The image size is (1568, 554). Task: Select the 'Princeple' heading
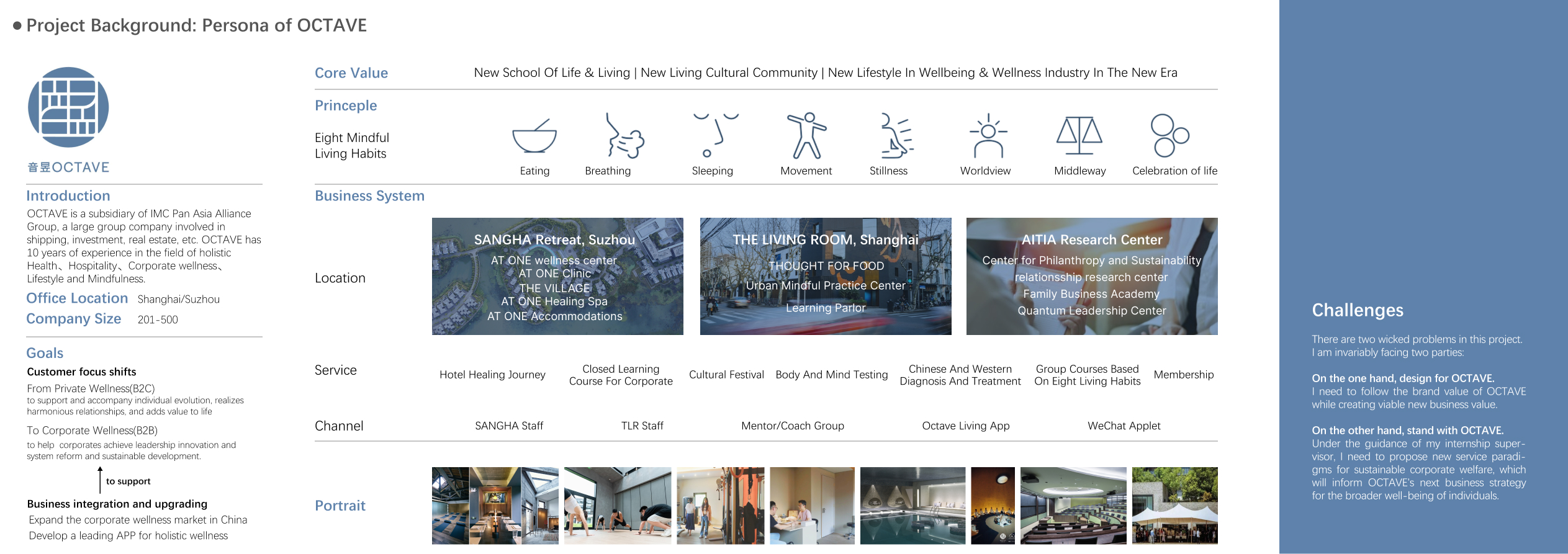coord(346,106)
